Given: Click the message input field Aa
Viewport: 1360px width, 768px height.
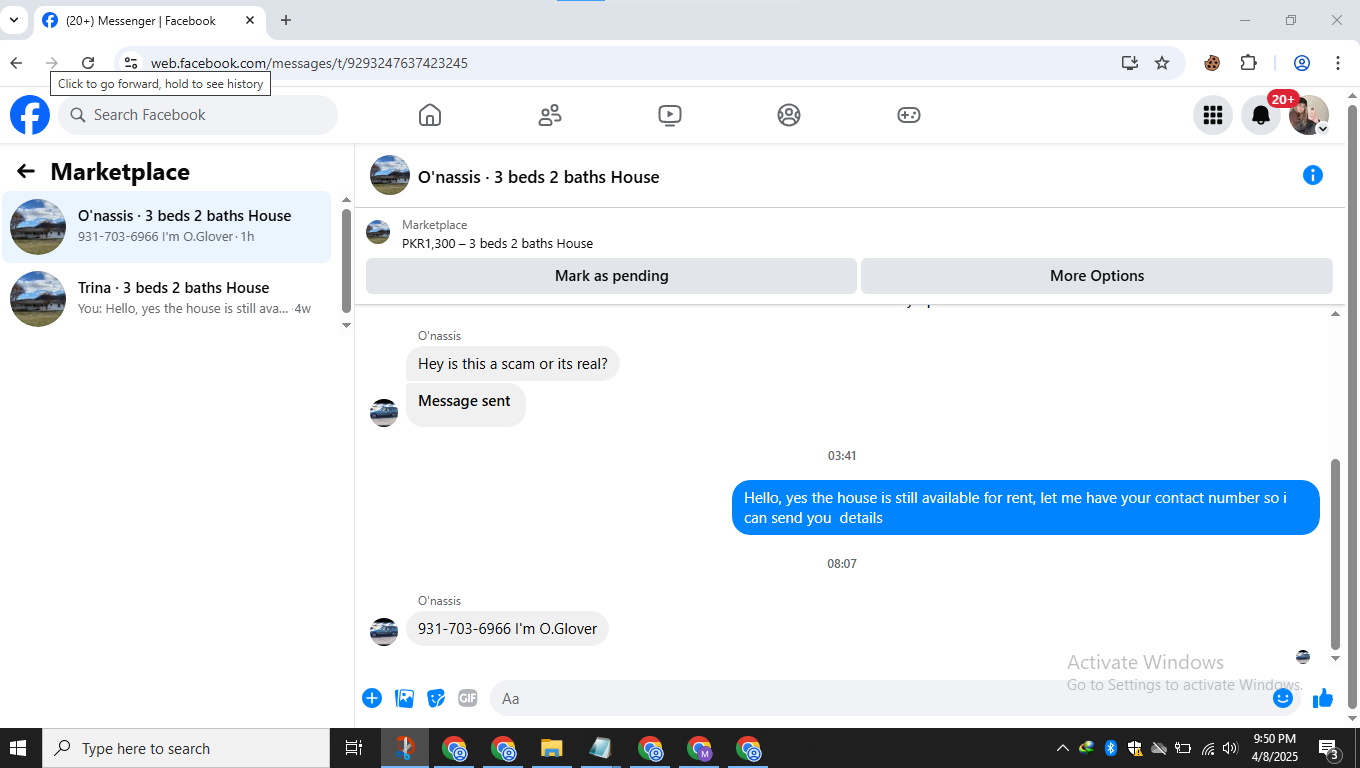Looking at the screenshot, I should (880, 698).
